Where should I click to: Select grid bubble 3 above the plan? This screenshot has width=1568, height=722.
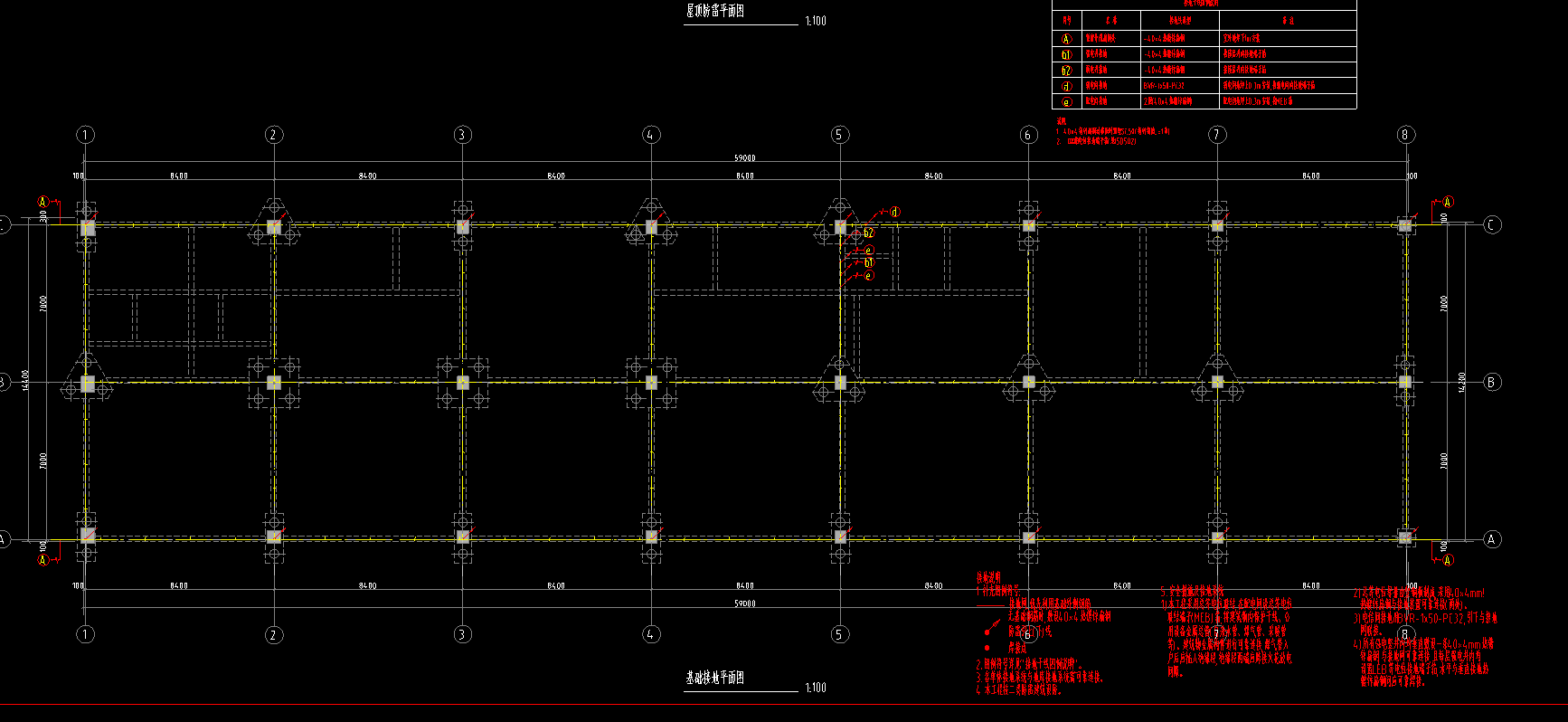click(x=462, y=135)
